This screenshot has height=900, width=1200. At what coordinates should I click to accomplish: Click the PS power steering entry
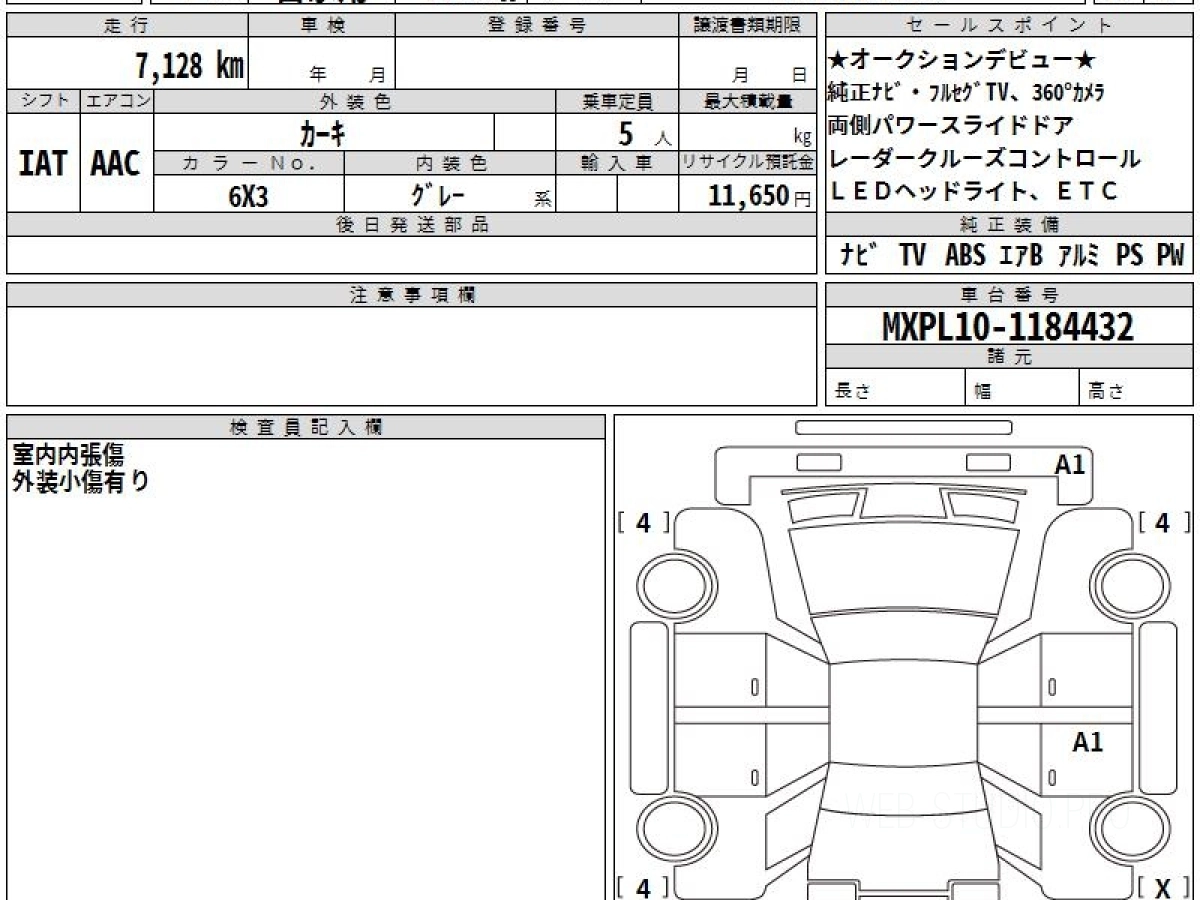1130,255
